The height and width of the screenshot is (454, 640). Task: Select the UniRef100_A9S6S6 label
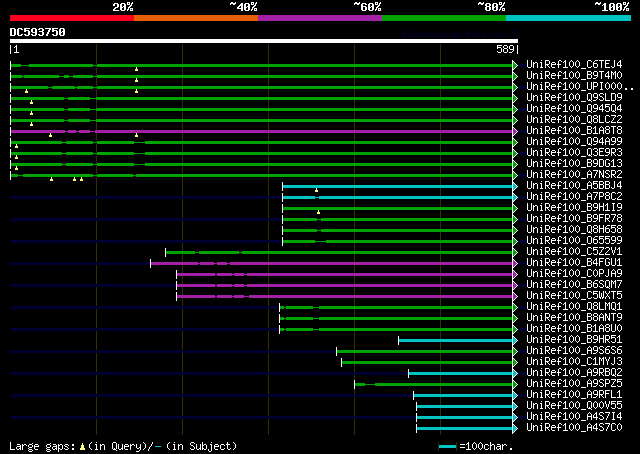(574, 351)
